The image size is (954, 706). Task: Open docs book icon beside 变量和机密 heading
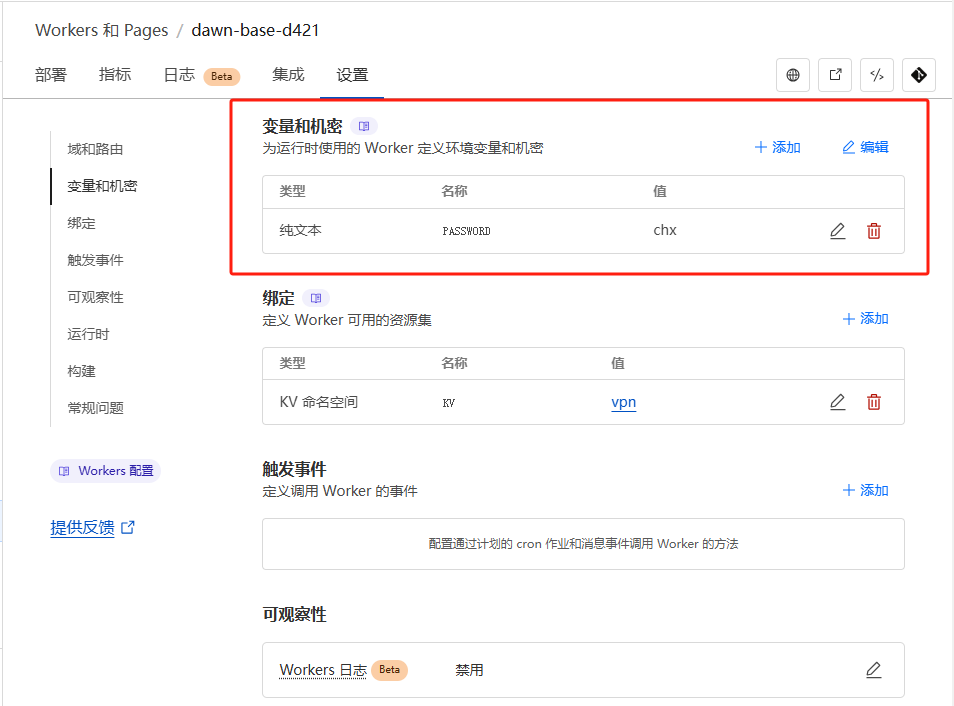click(364, 126)
